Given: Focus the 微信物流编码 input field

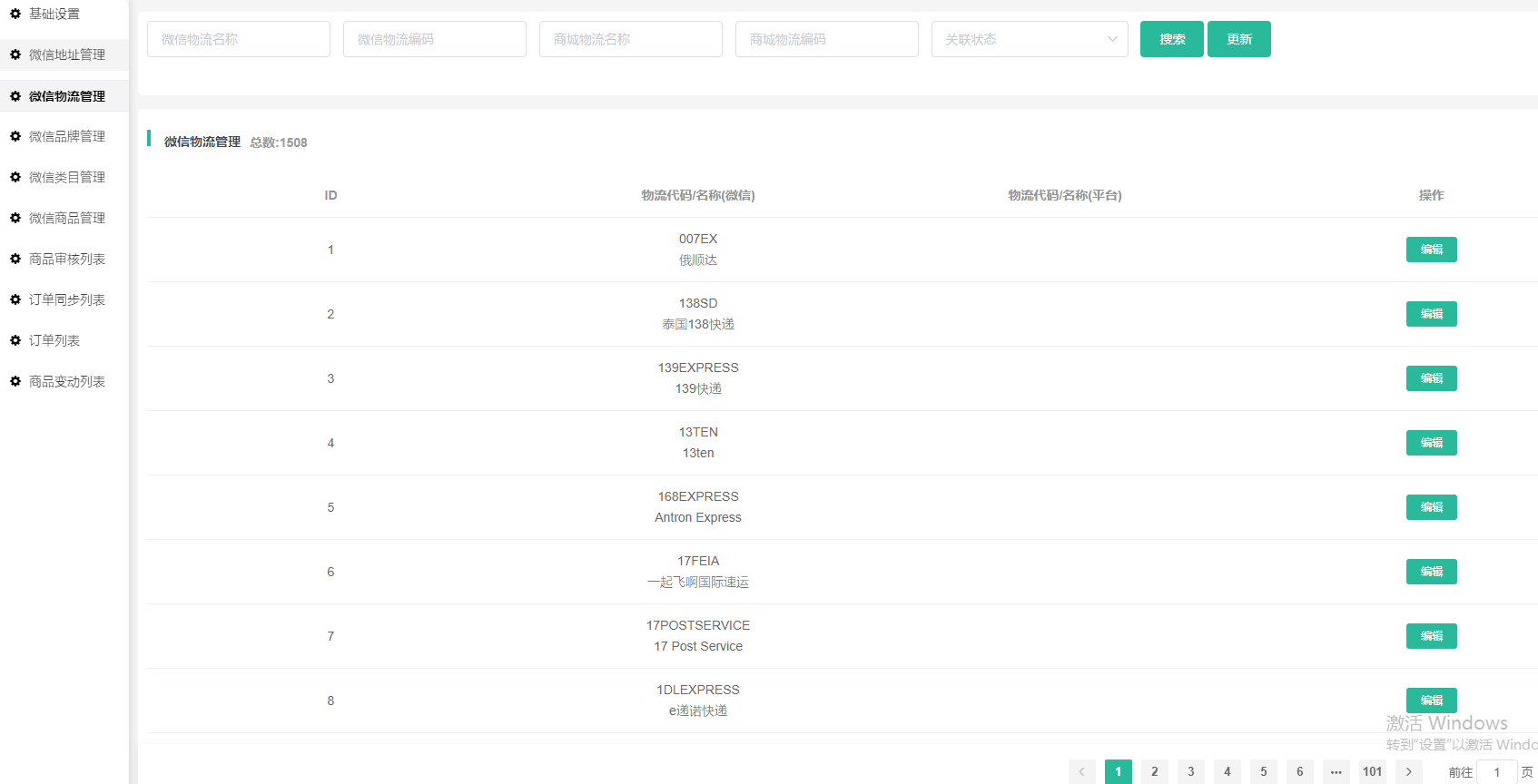Looking at the screenshot, I should pos(435,39).
